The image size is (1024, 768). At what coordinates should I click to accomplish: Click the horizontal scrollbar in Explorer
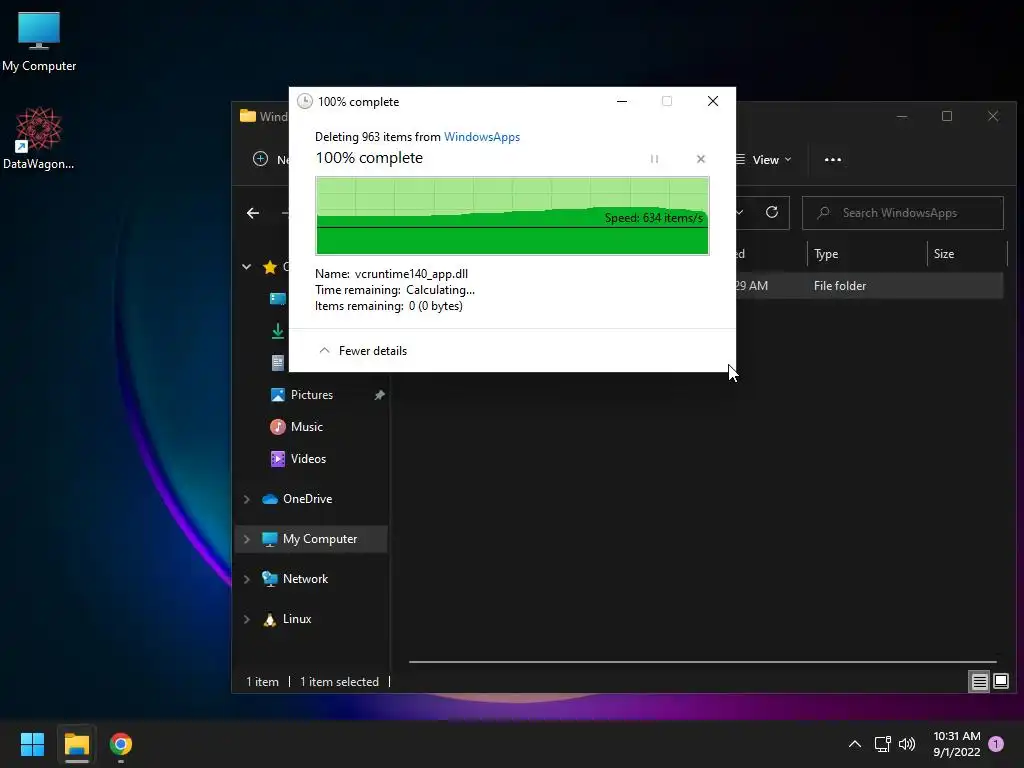pyautogui.click(x=703, y=662)
